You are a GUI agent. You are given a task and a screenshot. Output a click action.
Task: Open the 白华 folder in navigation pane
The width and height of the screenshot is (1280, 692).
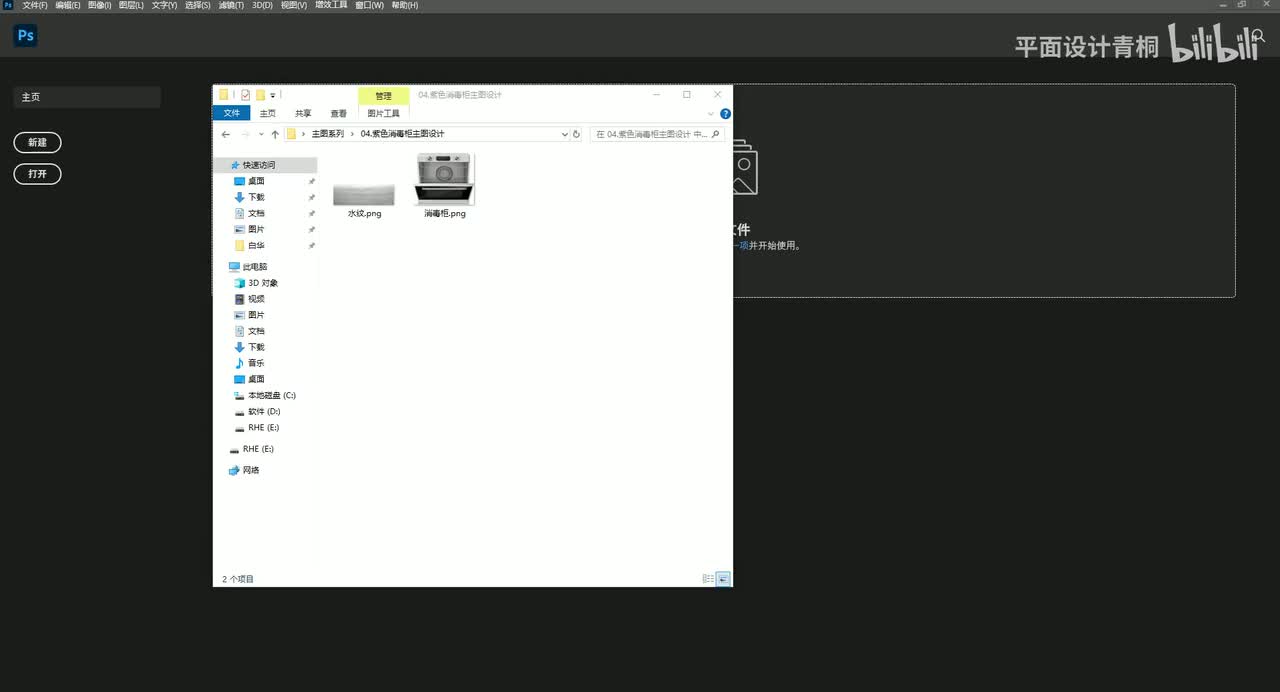tap(256, 245)
